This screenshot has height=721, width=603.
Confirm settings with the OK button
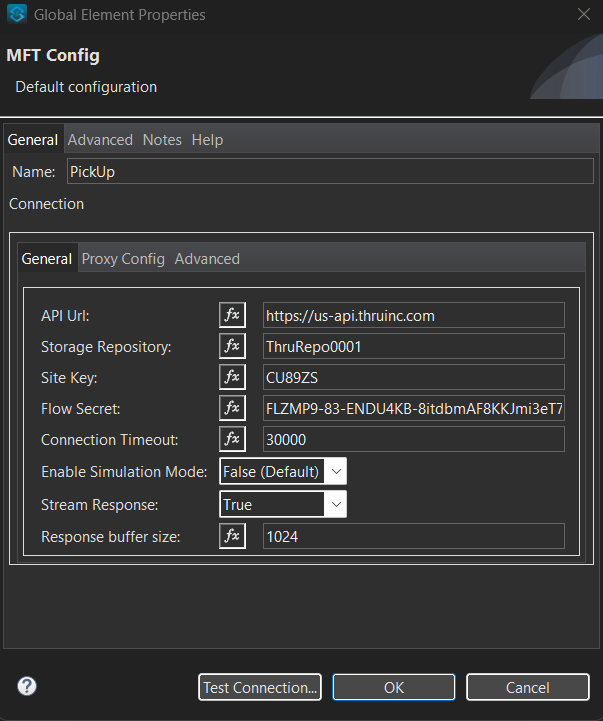click(x=394, y=687)
